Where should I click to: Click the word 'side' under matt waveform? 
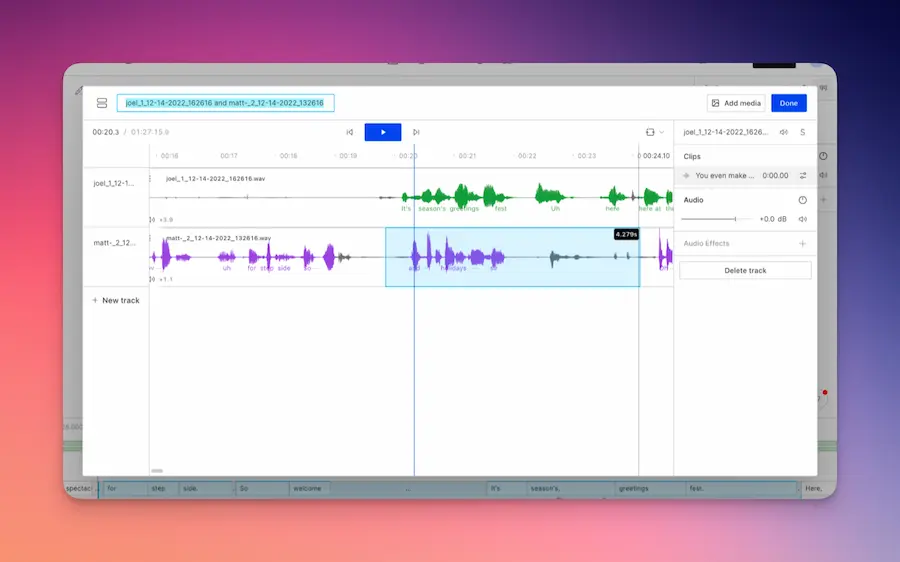pos(284,268)
